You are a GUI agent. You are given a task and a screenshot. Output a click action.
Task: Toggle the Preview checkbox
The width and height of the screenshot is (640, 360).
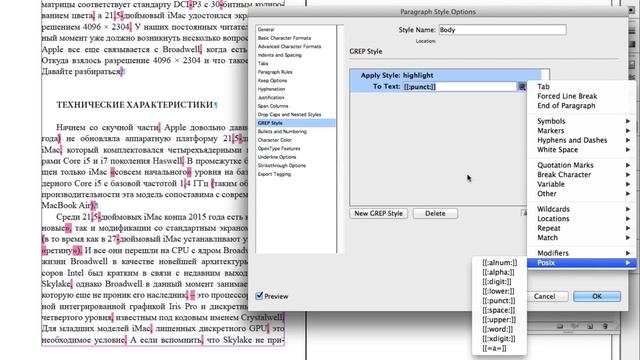[259, 296]
